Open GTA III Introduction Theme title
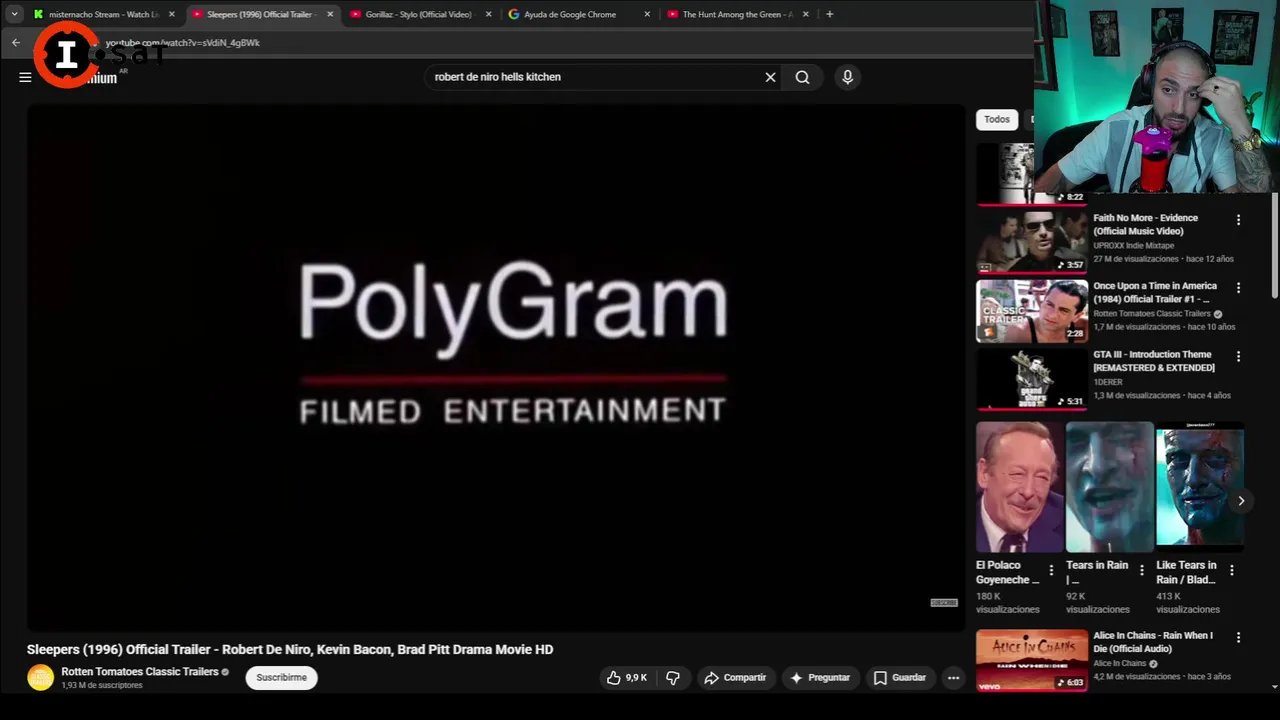 1154,360
